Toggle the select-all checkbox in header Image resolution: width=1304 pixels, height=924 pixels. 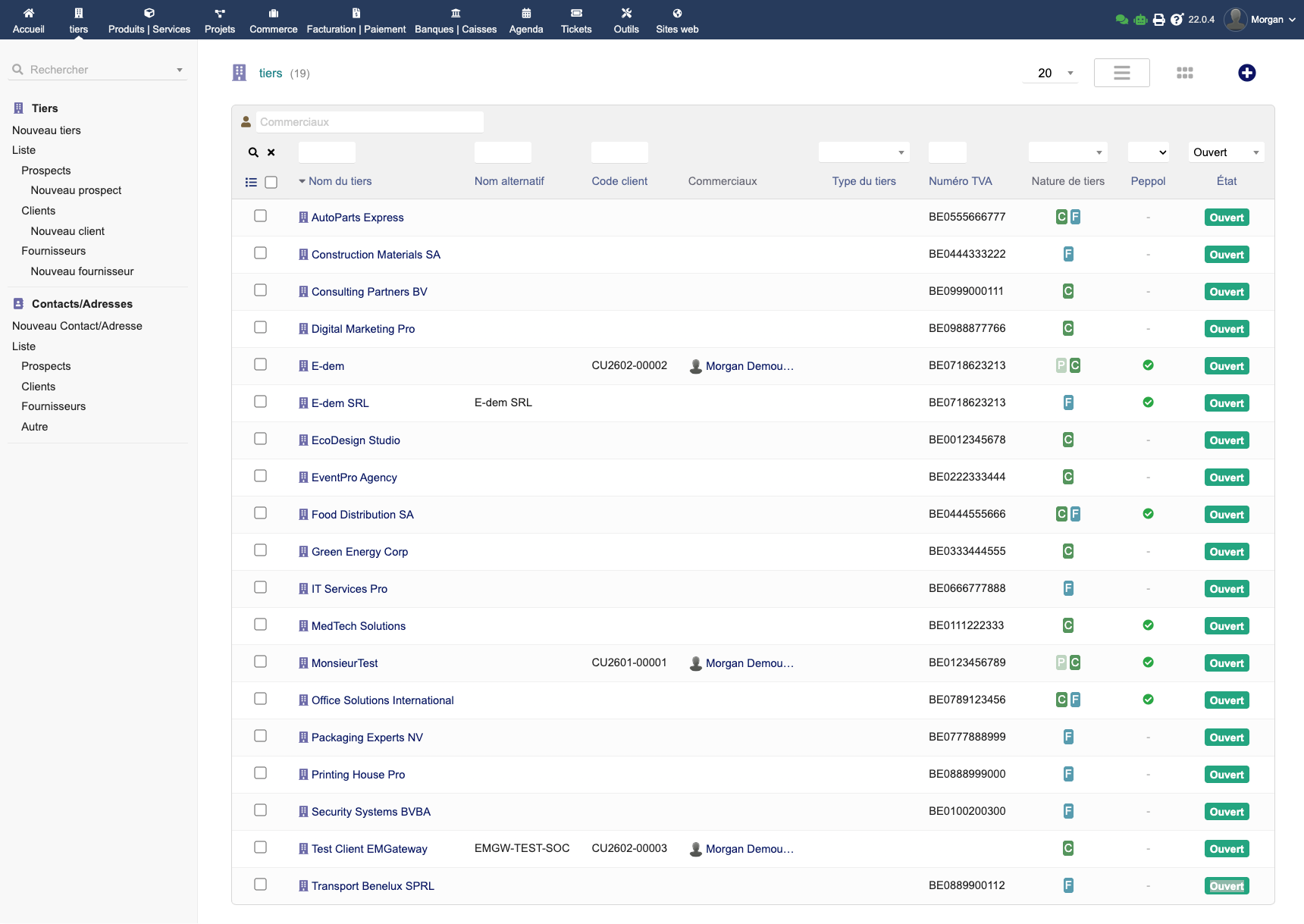[x=271, y=182]
